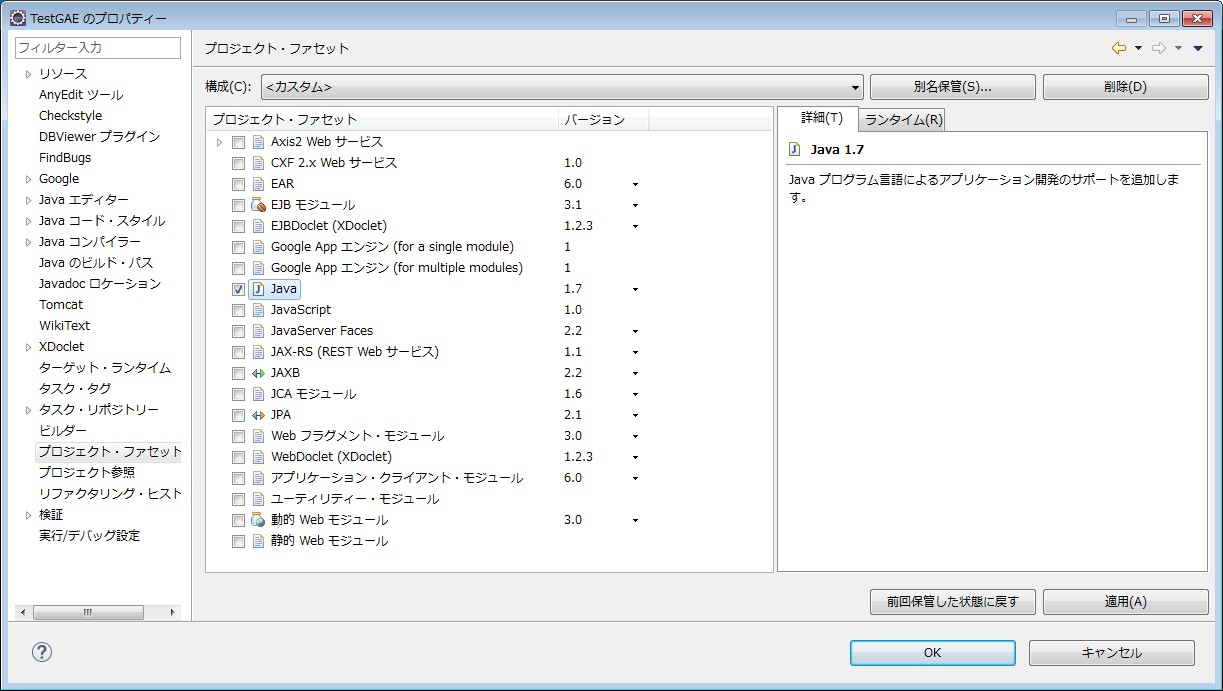This screenshot has width=1223, height=691.
Task: Select ターゲット・ランタイム in the tree
Action: (105, 368)
